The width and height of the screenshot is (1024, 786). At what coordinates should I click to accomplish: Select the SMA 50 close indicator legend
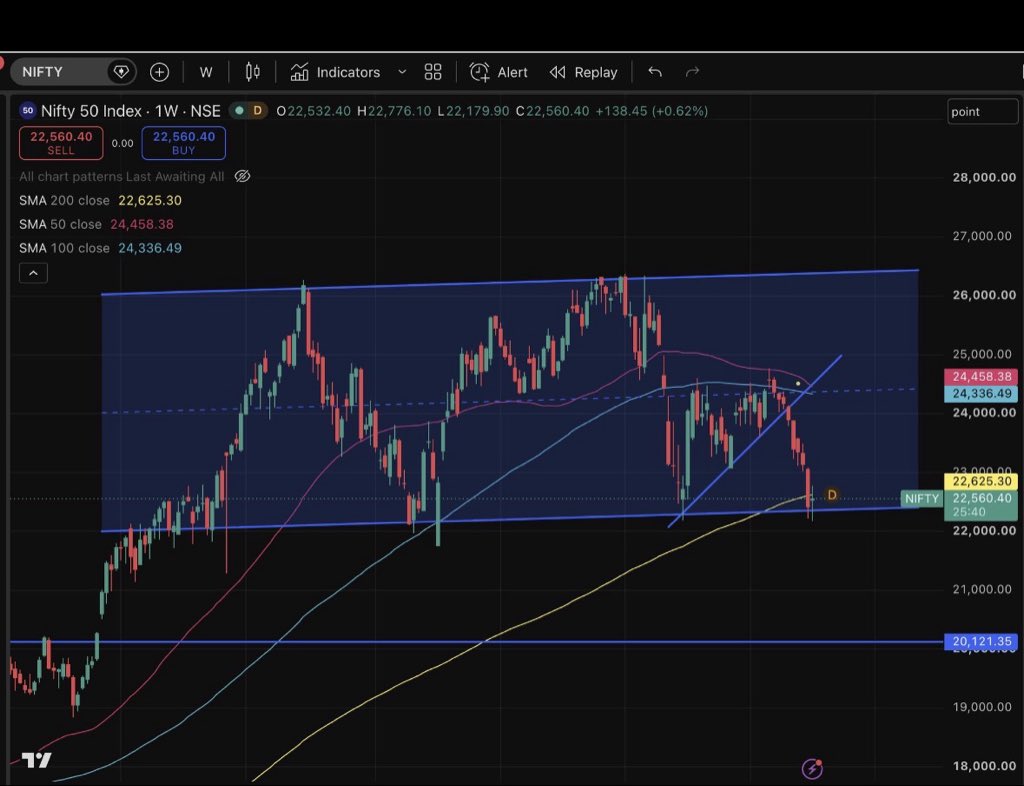[97, 224]
